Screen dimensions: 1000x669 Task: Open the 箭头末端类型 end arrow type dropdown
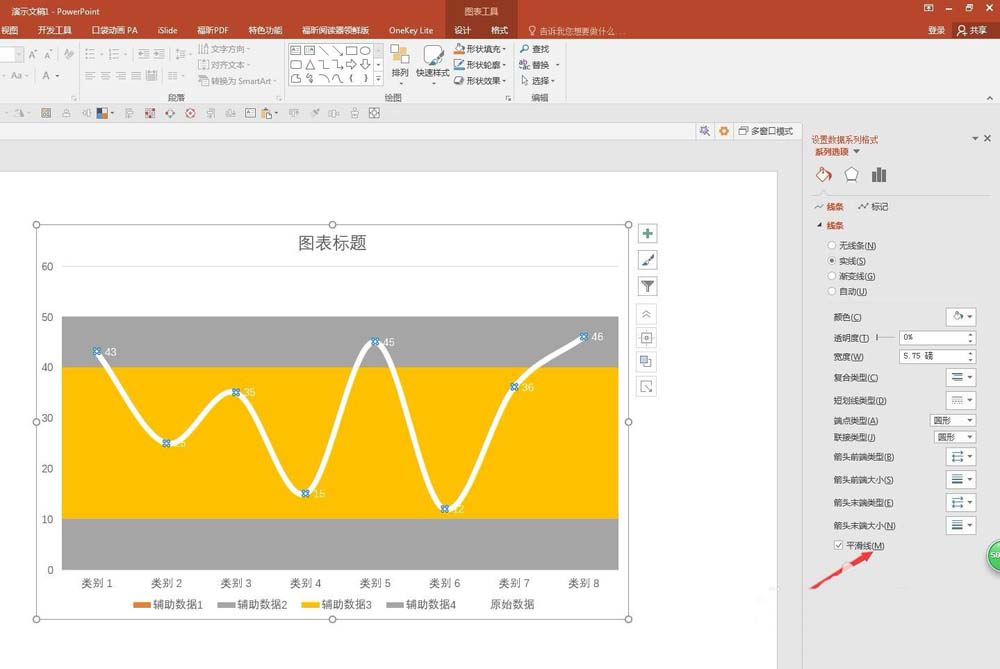(x=960, y=503)
